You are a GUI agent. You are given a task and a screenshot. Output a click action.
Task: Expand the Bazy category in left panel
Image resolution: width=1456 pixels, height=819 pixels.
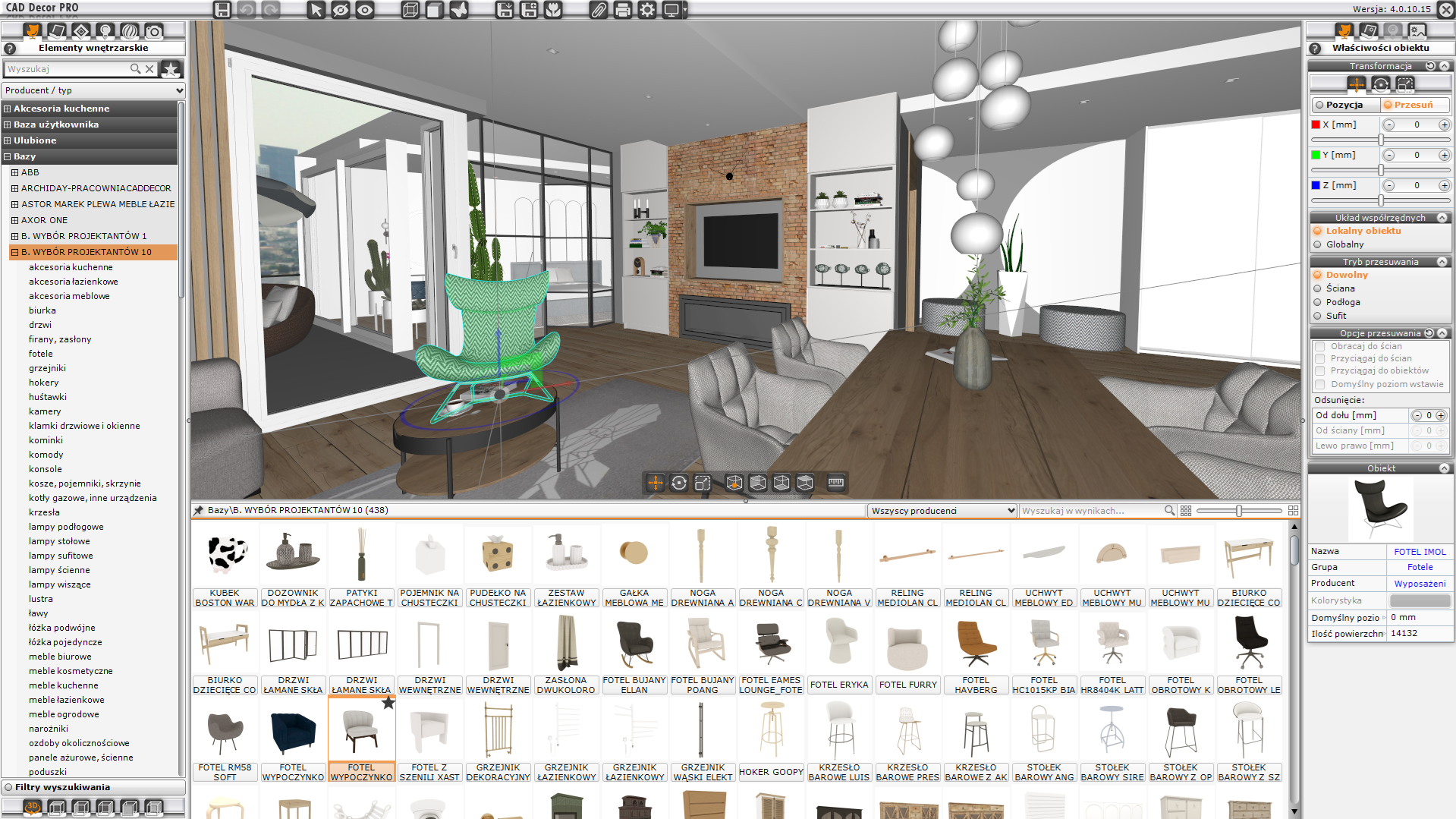click(6, 156)
